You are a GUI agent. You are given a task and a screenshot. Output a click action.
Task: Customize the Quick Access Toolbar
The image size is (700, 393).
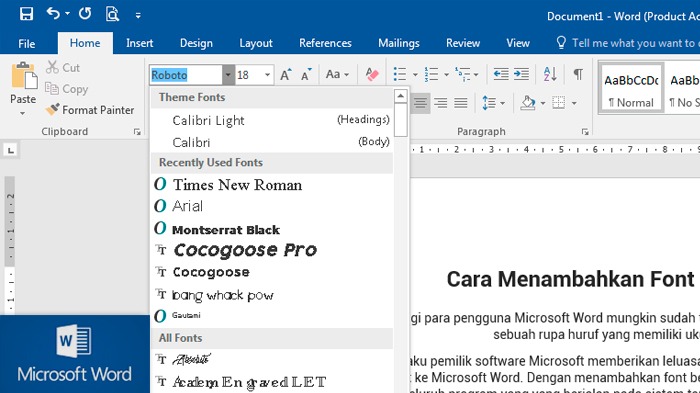(x=138, y=15)
